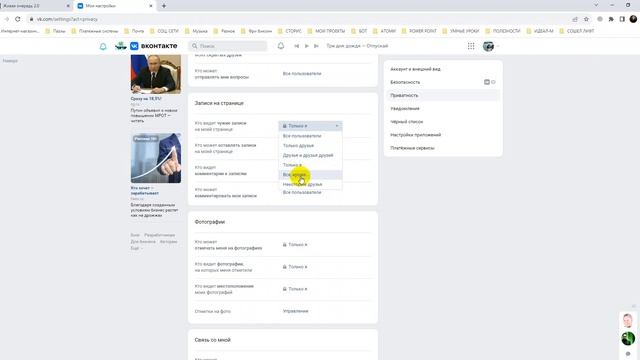Open the УМНЫЕ УРОКИ bookmark folder
The height and width of the screenshot is (360, 640).
click(461, 31)
